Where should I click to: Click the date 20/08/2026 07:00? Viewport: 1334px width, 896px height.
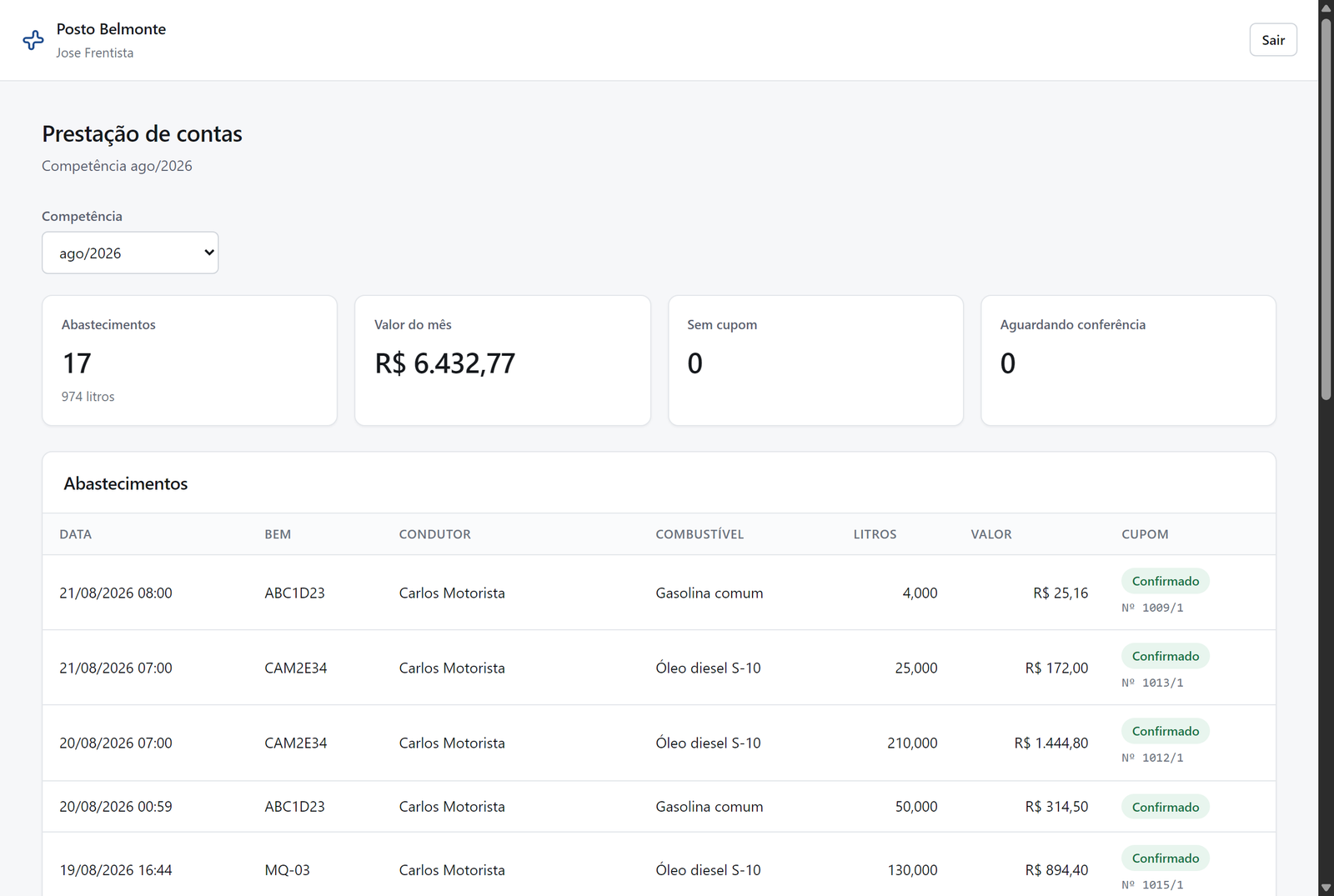coord(116,743)
